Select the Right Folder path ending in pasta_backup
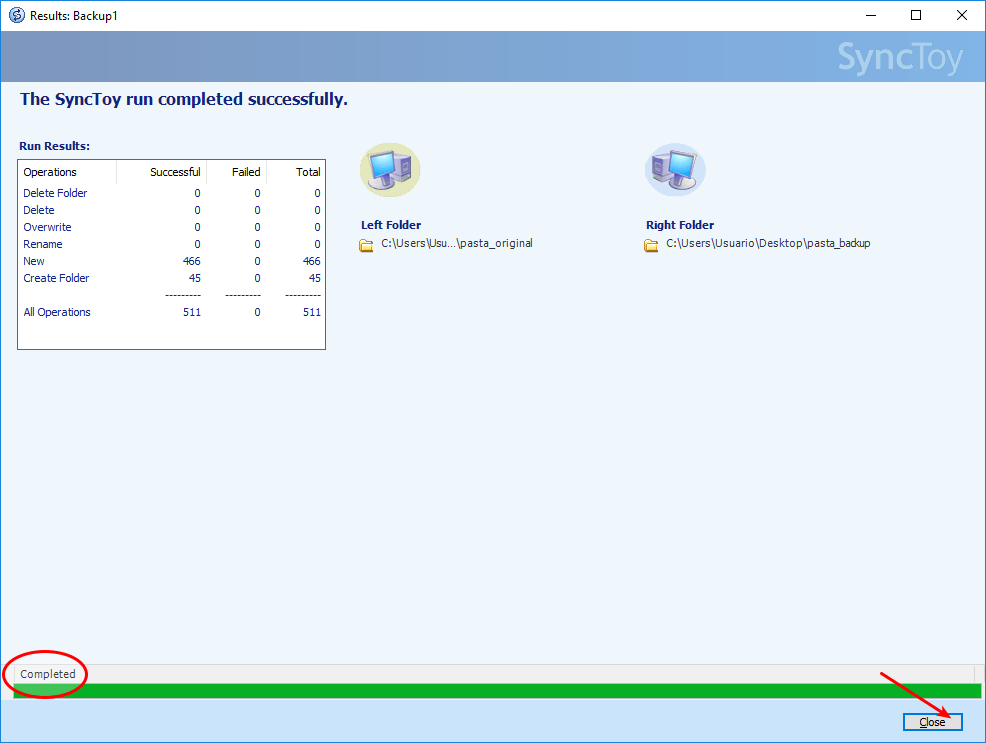 (768, 243)
